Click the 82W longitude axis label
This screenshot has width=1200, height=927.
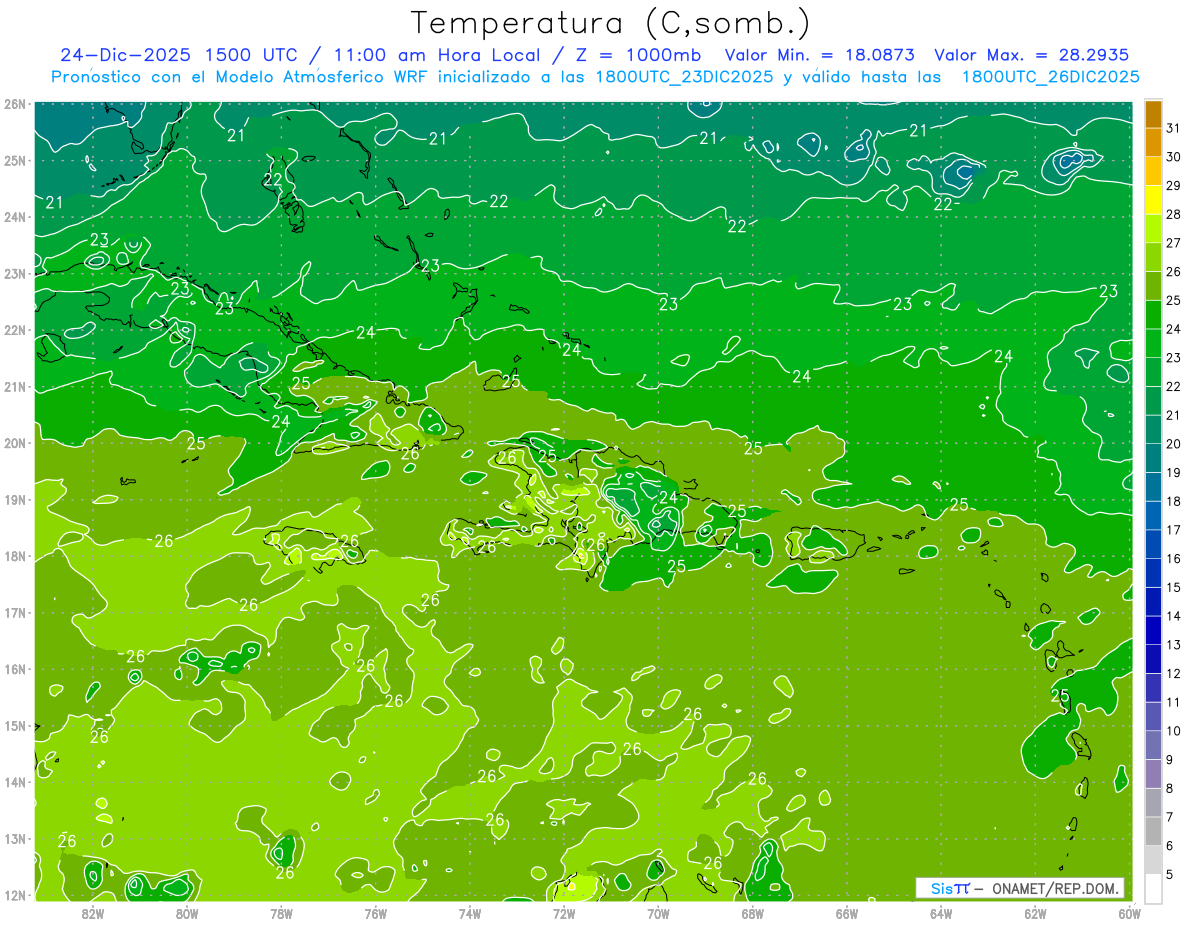click(92, 913)
